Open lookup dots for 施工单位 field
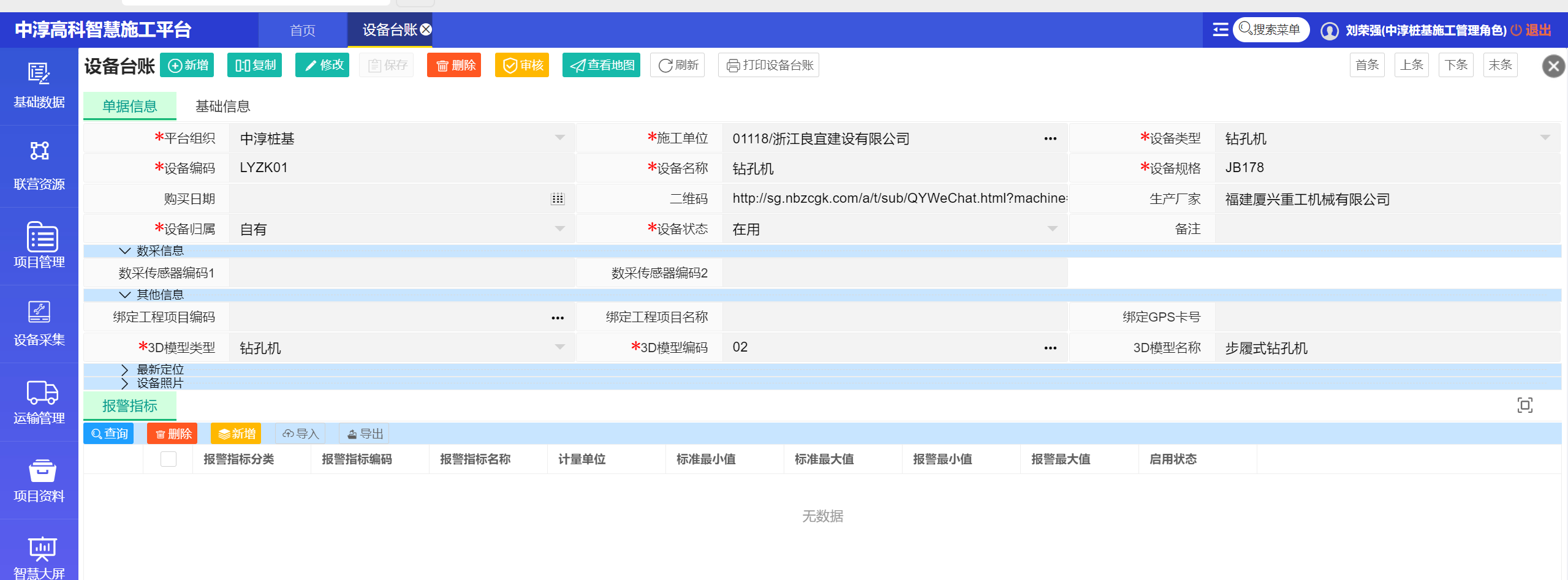1568x580 pixels. 1050,139
